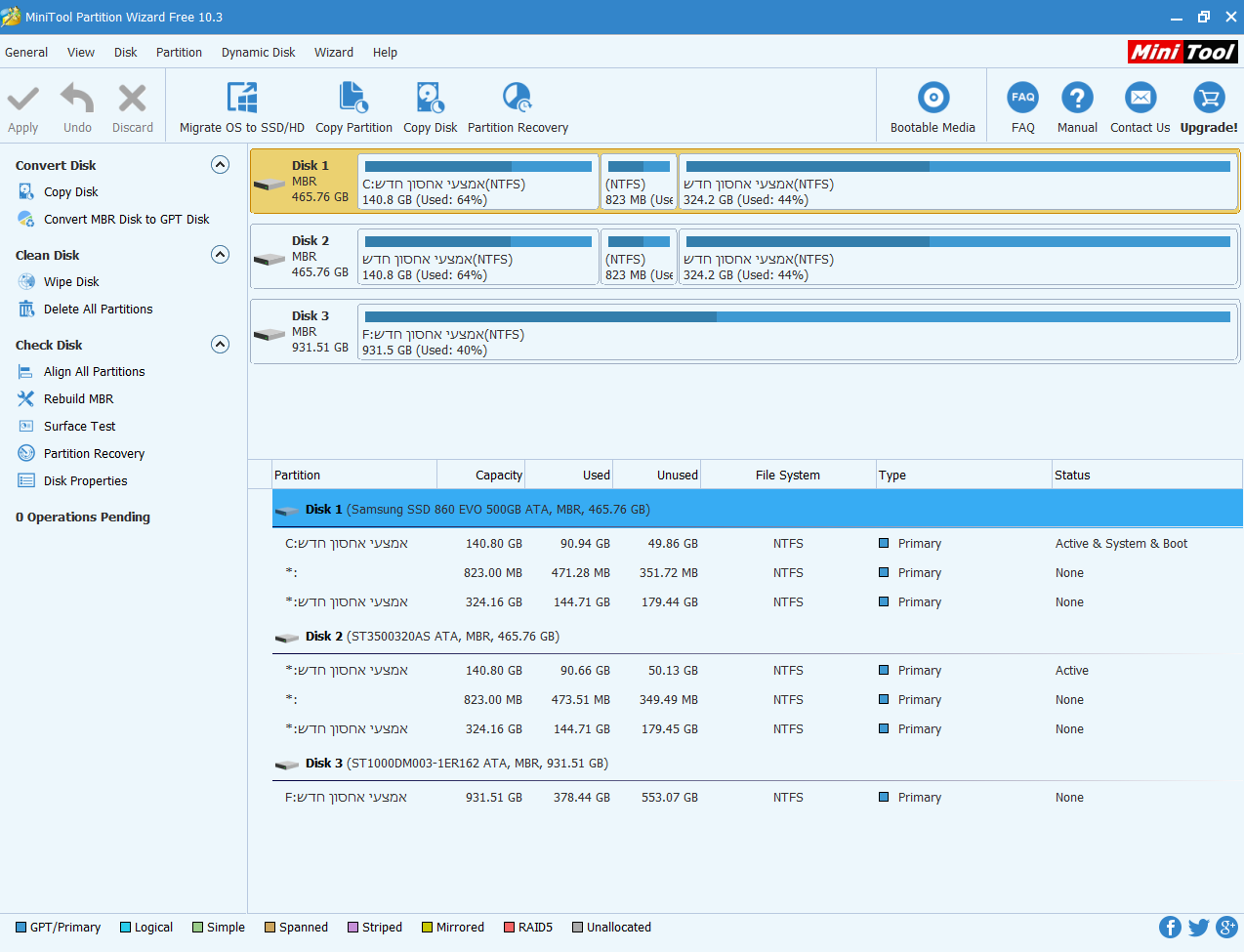Open the Wizard menu
Image resolution: width=1244 pixels, height=952 pixels.
[334, 53]
